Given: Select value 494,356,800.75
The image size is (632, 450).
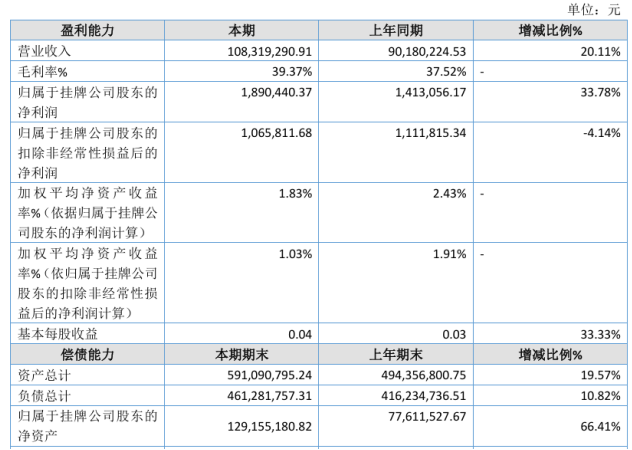Looking at the screenshot, I should click(x=424, y=375).
